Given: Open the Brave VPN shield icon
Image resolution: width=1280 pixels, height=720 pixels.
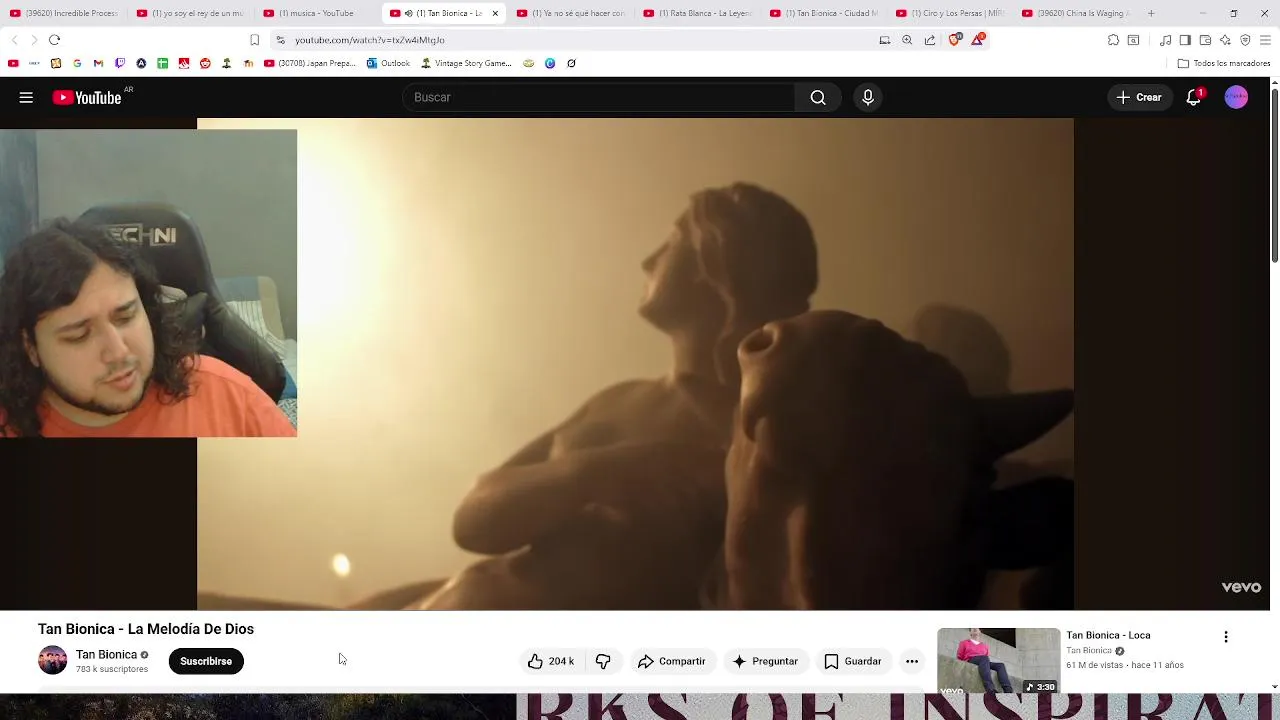Looking at the screenshot, I should [1245, 40].
